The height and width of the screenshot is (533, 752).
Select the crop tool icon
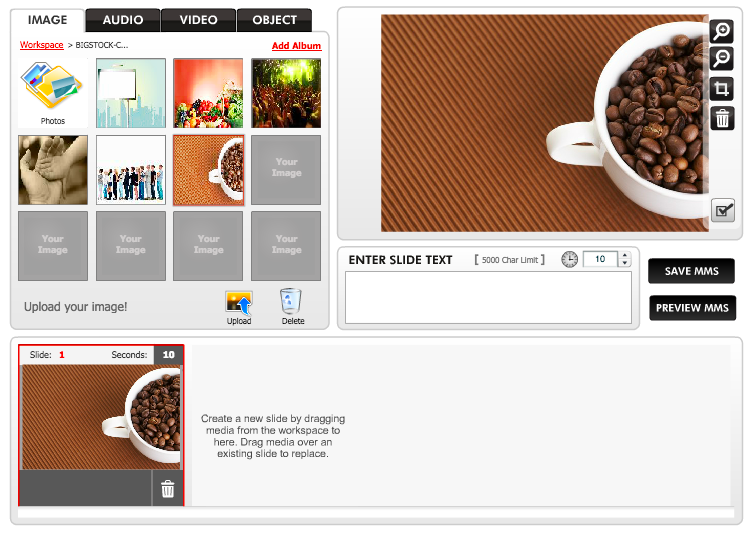point(721,89)
